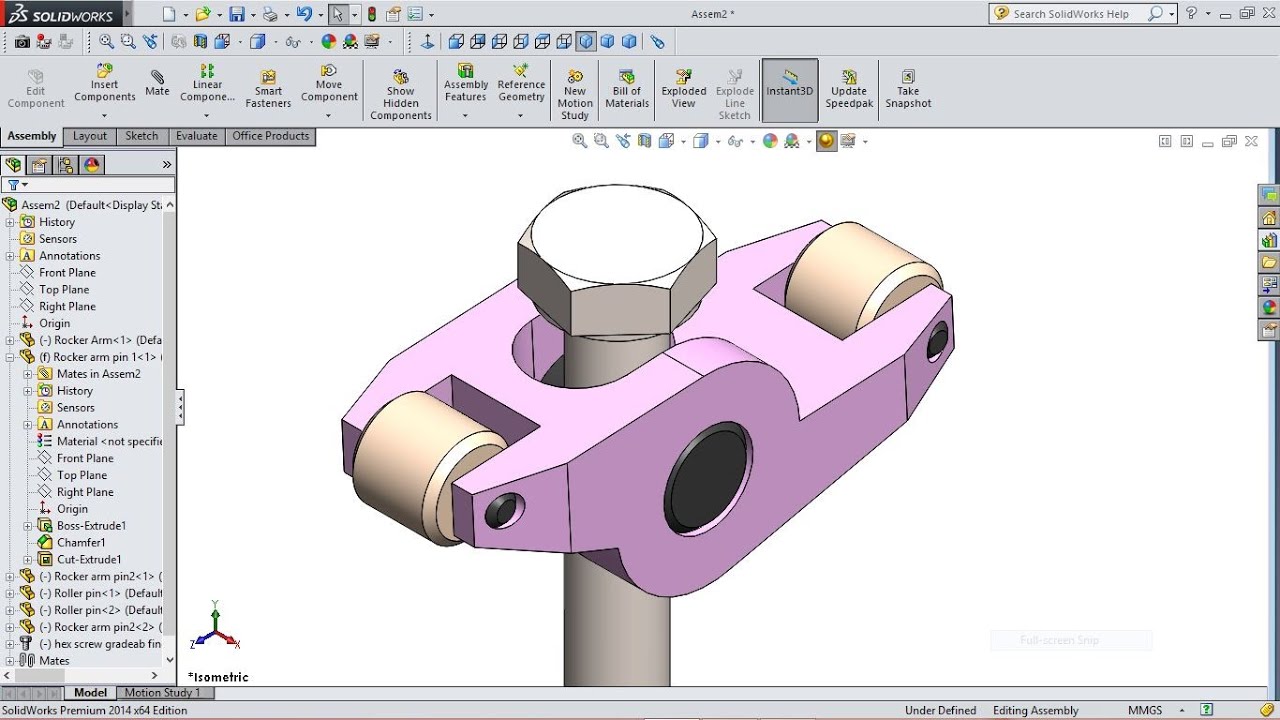
Task: Select Chamfer1 feature in tree
Action: tap(81, 543)
